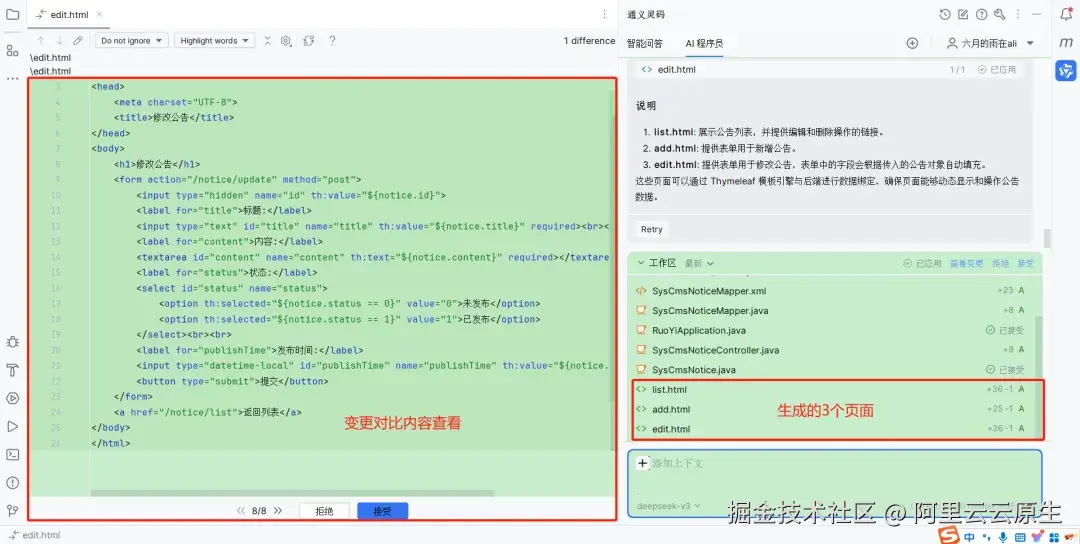
Task: Jump to source pencil icon
Action: tap(78, 41)
